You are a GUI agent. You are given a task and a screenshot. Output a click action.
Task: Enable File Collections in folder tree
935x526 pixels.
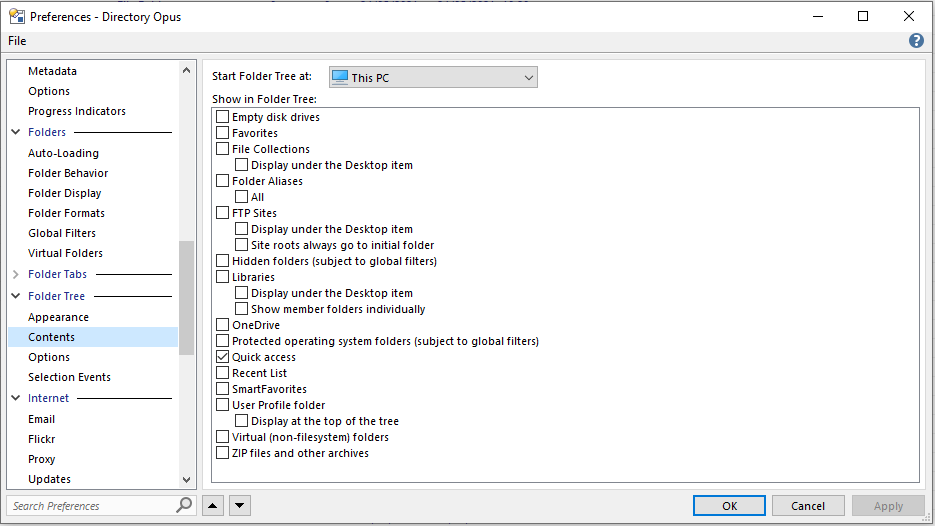point(222,148)
